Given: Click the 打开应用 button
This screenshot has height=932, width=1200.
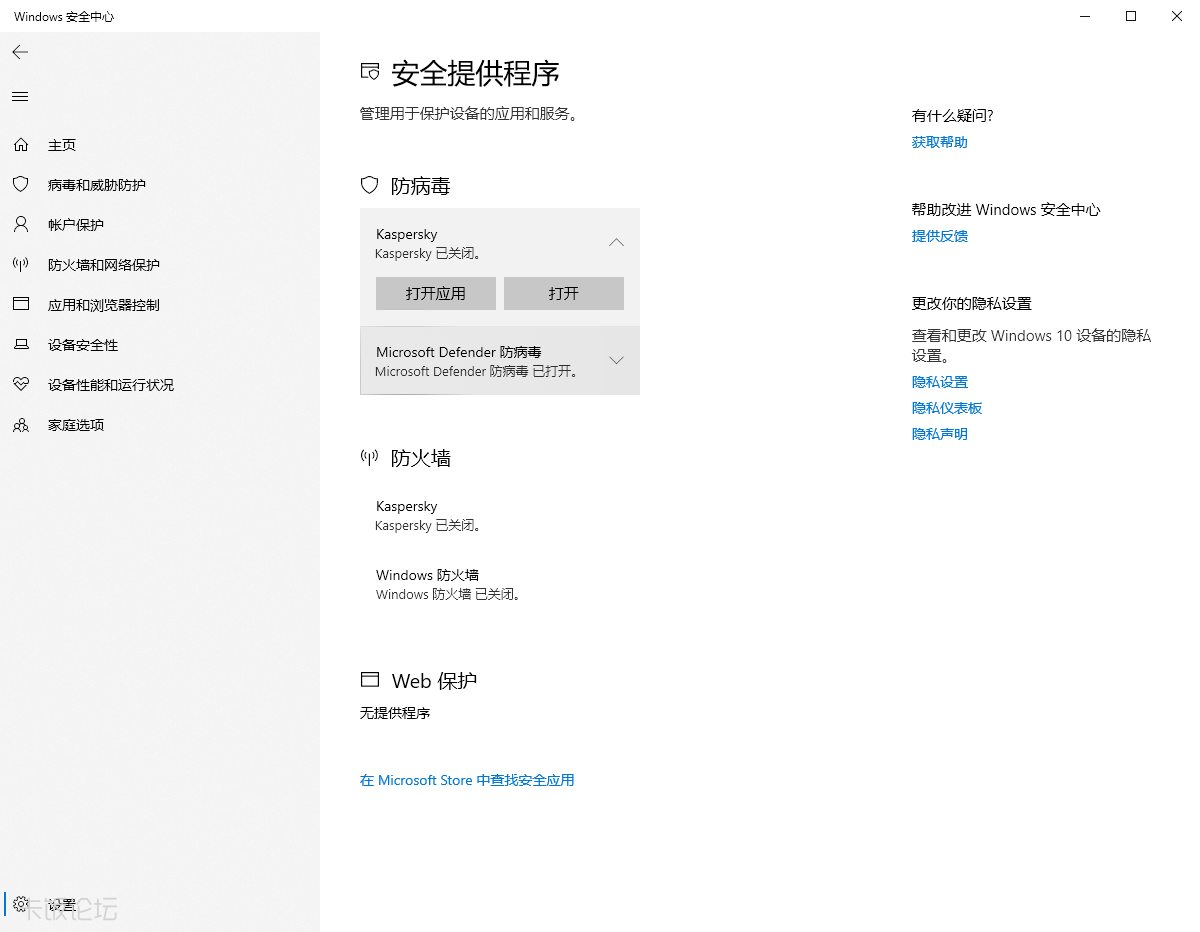Looking at the screenshot, I should pyautogui.click(x=436, y=293).
